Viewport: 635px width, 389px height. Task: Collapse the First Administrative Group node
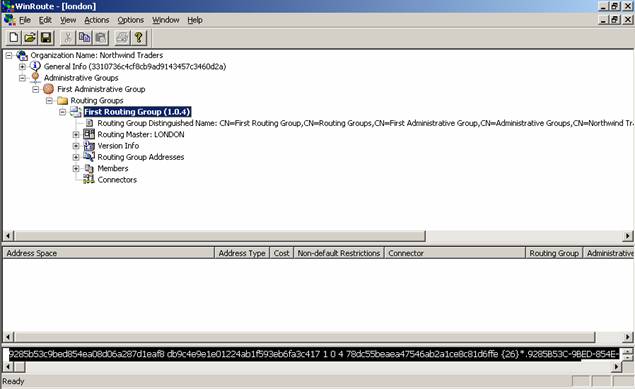point(36,89)
